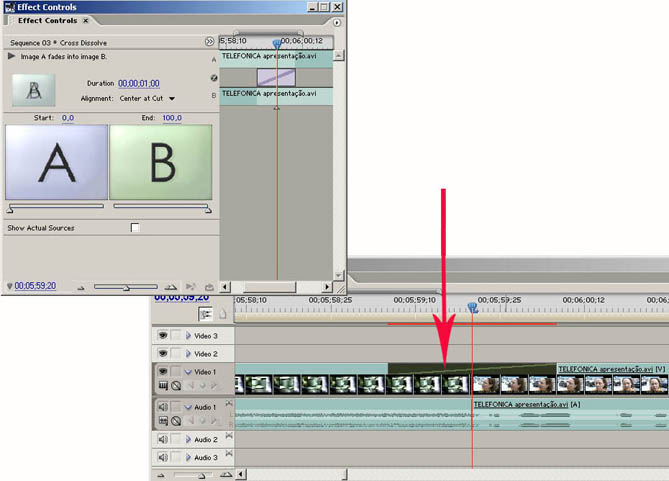The width and height of the screenshot is (669, 481).
Task: Select the Cross Dissolve transition in Effect Controls timeline
Action: pyautogui.click(x=276, y=77)
